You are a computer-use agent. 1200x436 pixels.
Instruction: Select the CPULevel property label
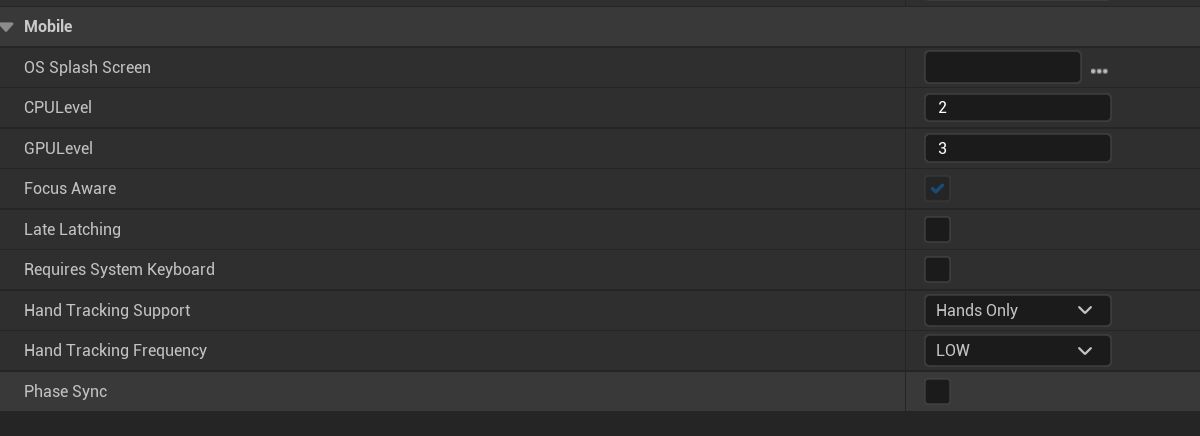pyautogui.click(x=58, y=108)
